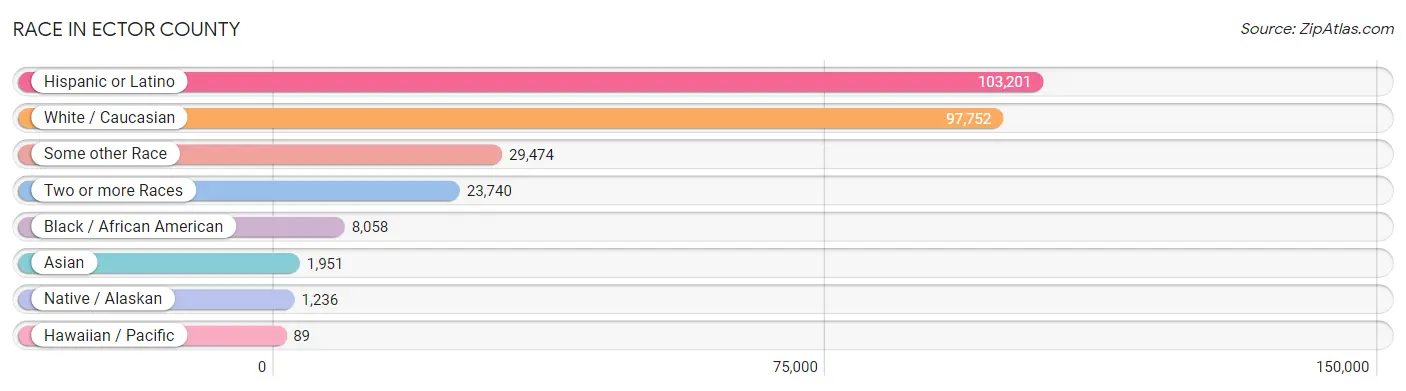1406x391 pixels.
Task: Click the Race in Ector County title
Action: click(126, 29)
